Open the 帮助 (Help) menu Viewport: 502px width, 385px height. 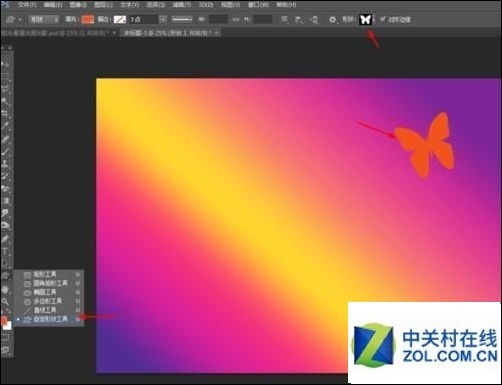click(286, 5)
